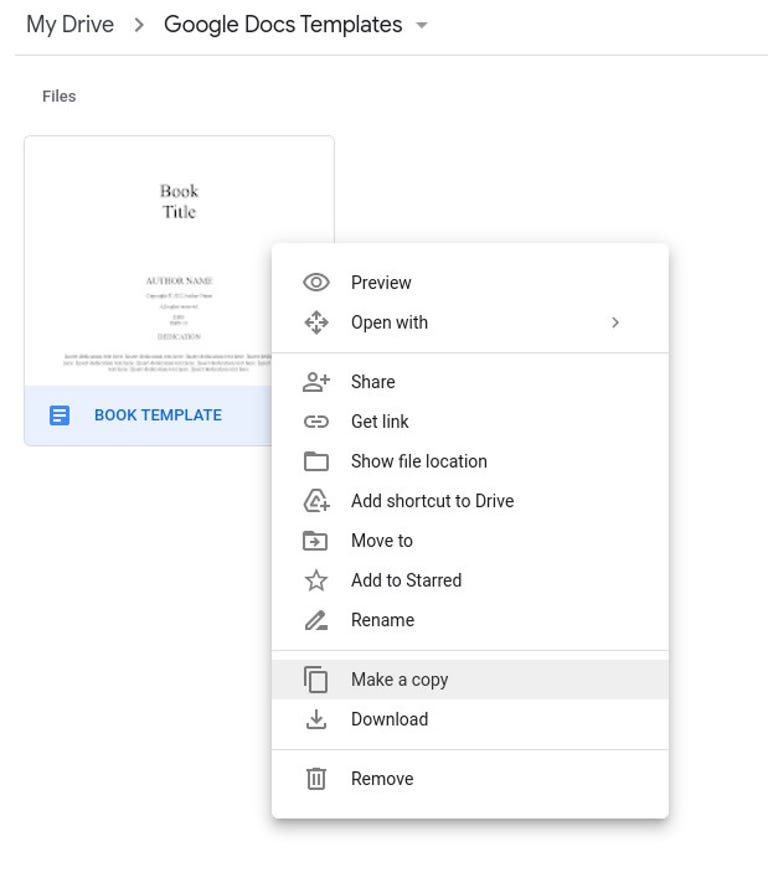Click the trash can icon for Remove
Image resolution: width=768 pixels, height=883 pixels.
tap(316, 779)
